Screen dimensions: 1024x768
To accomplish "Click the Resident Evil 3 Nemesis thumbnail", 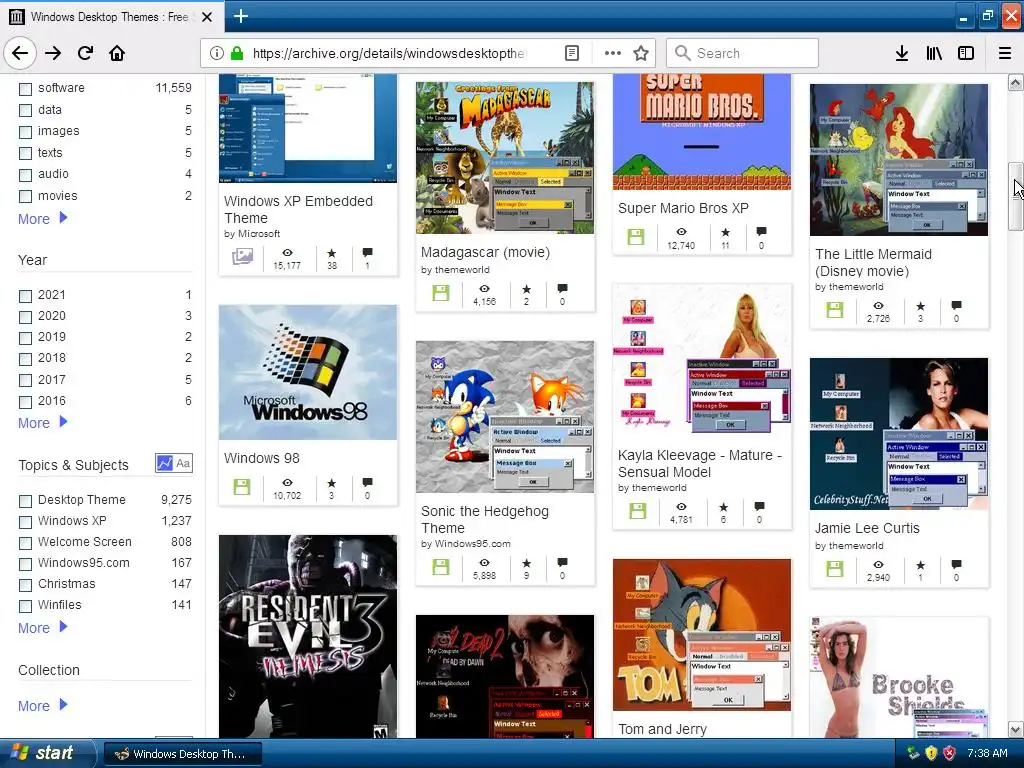I will click(308, 637).
